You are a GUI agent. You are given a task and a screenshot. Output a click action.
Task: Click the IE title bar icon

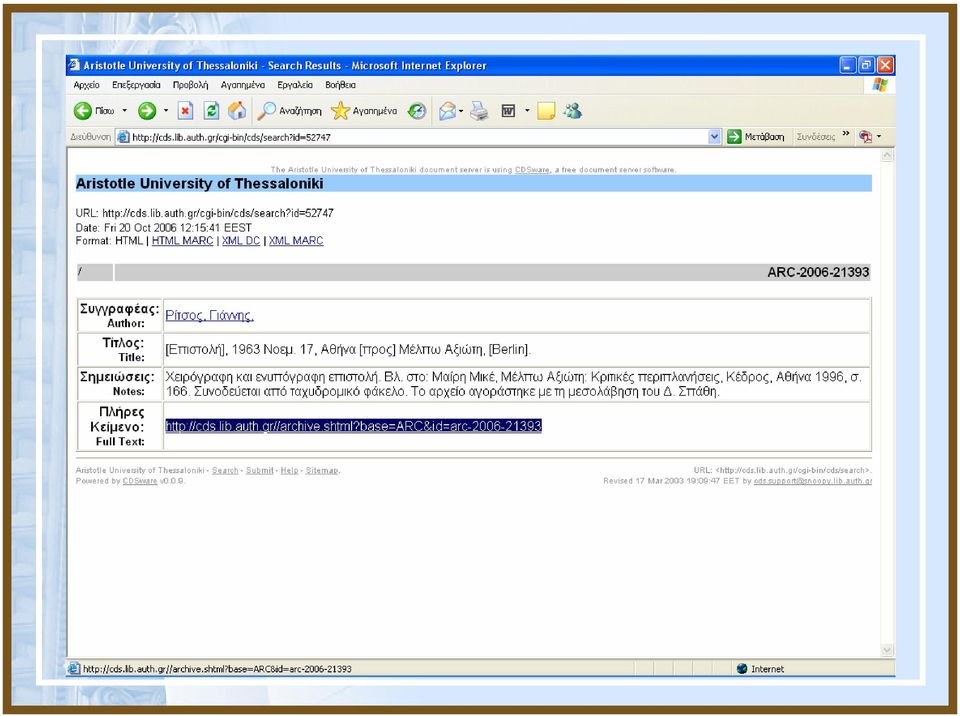(74, 64)
